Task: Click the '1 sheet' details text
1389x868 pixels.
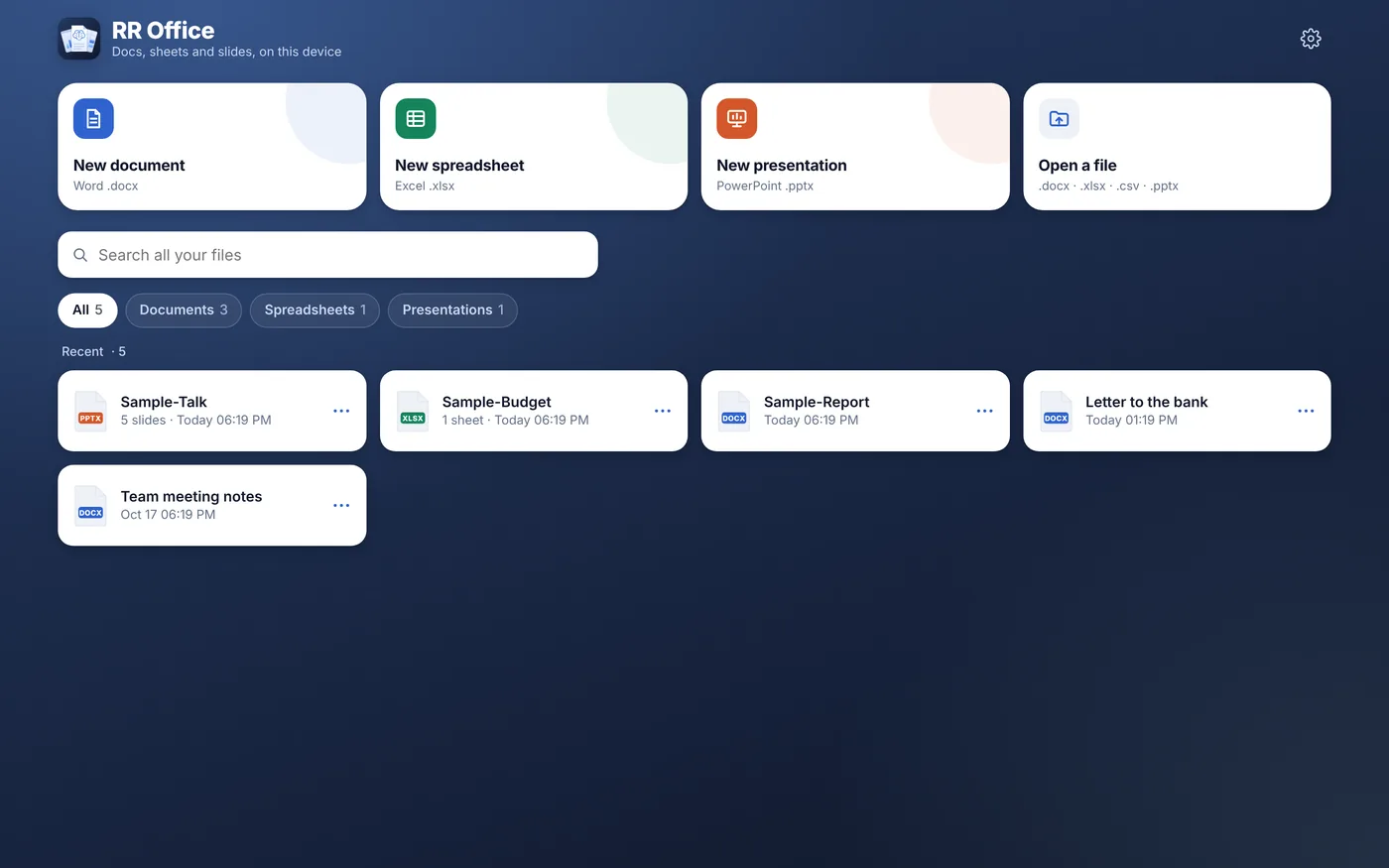Action: click(x=463, y=421)
